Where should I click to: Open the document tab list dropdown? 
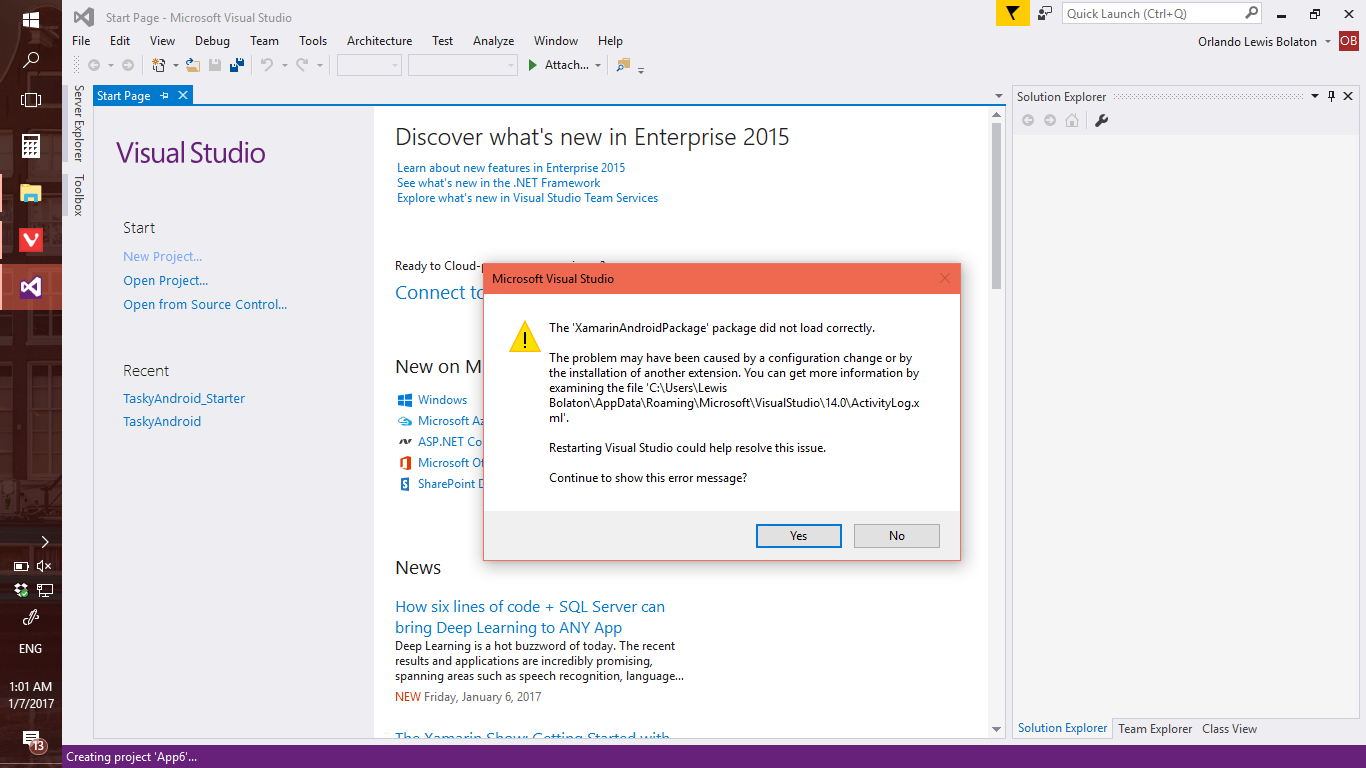tap(999, 97)
